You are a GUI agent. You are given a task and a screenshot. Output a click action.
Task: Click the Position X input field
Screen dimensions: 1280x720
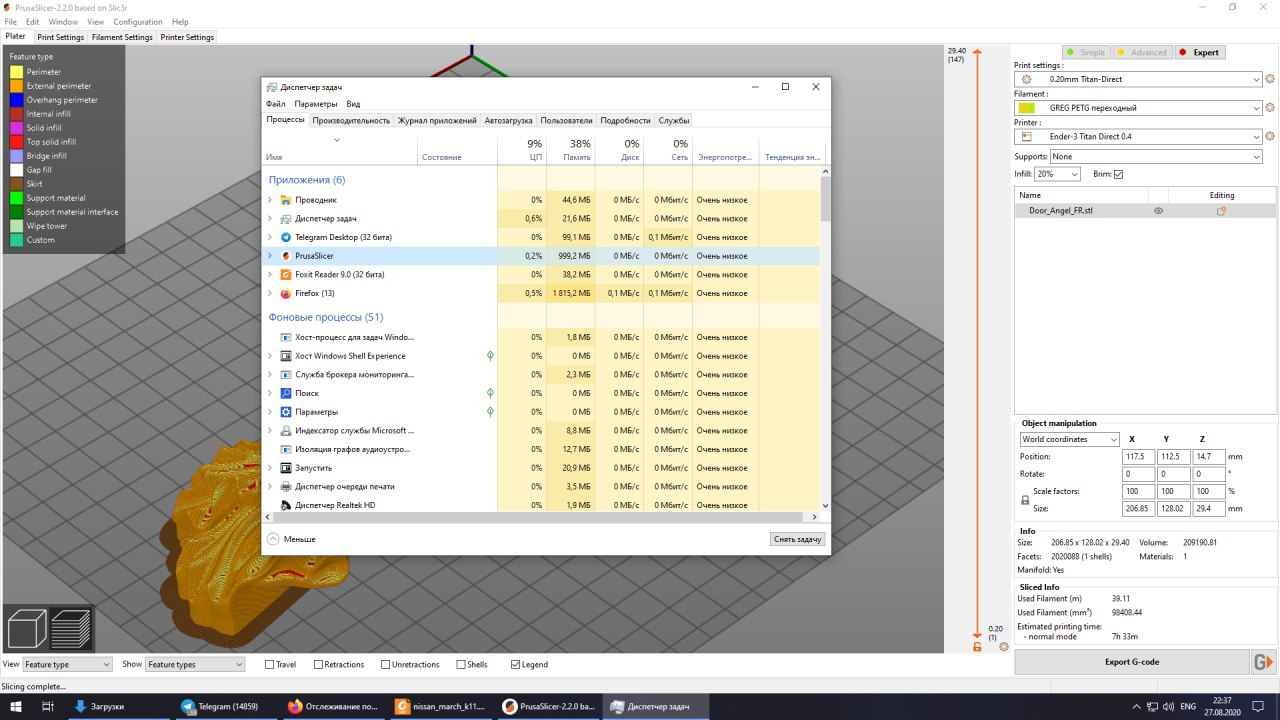tap(1138, 457)
